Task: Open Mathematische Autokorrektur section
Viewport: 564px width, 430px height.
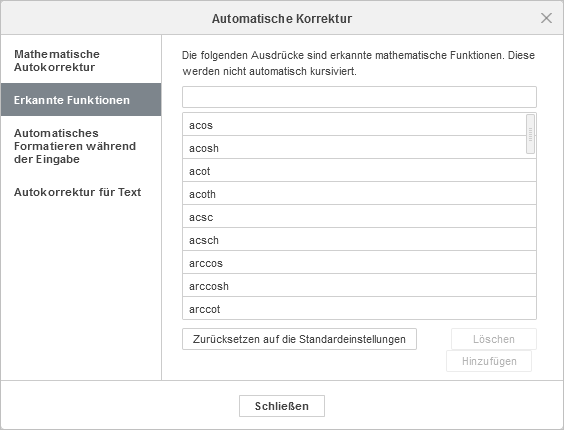Action: click(x=81, y=60)
